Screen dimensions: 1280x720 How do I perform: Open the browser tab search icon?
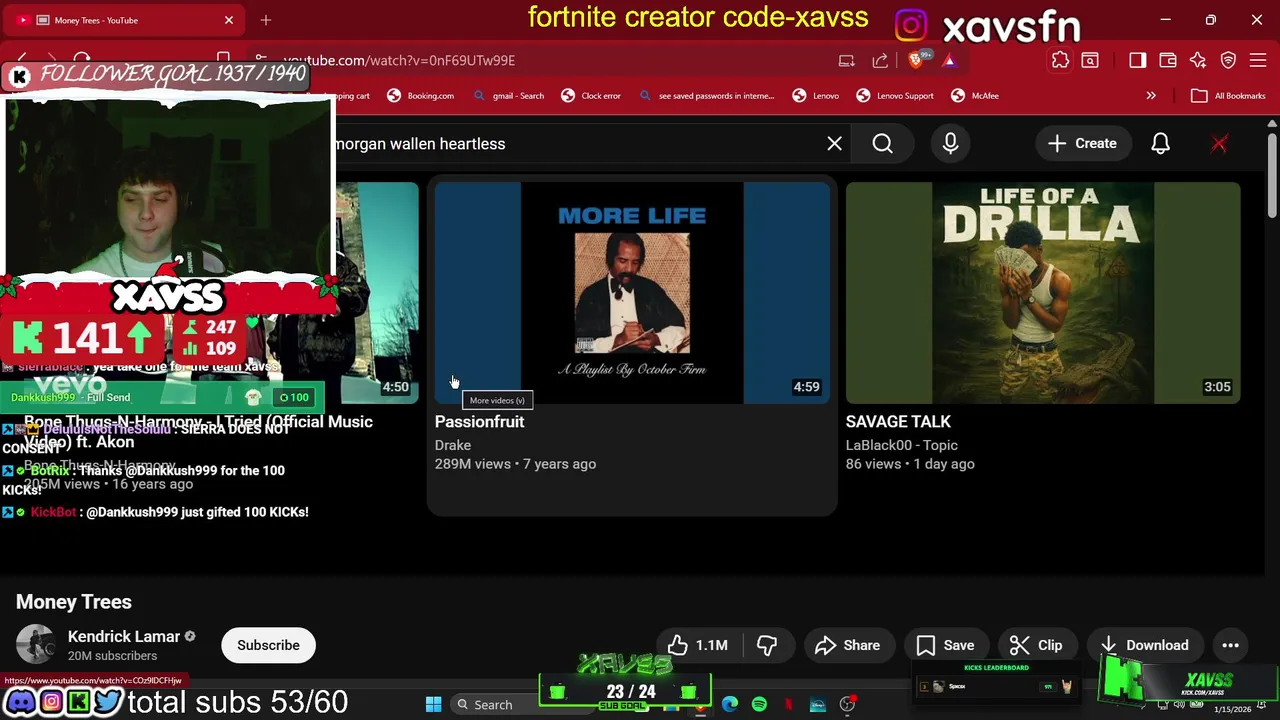[1090, 60]
